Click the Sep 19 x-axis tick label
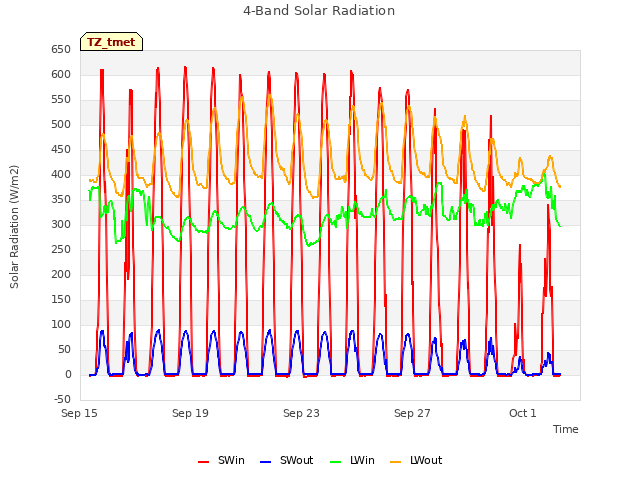Screen dimensions: 640x480 (190, 413)
